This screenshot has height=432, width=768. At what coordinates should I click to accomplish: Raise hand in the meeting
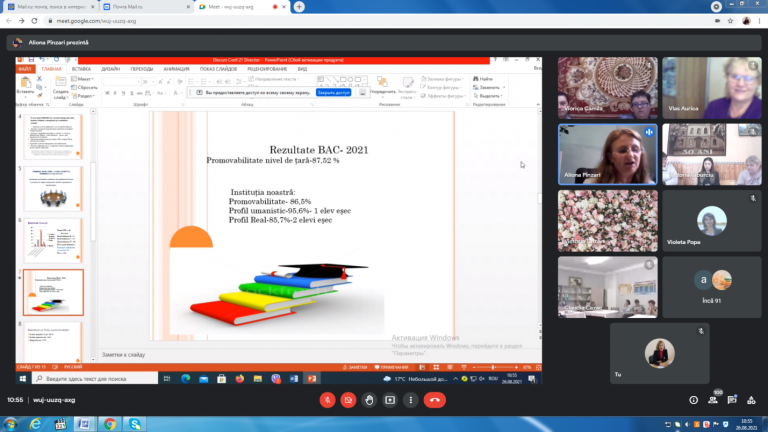pos(369,400)
